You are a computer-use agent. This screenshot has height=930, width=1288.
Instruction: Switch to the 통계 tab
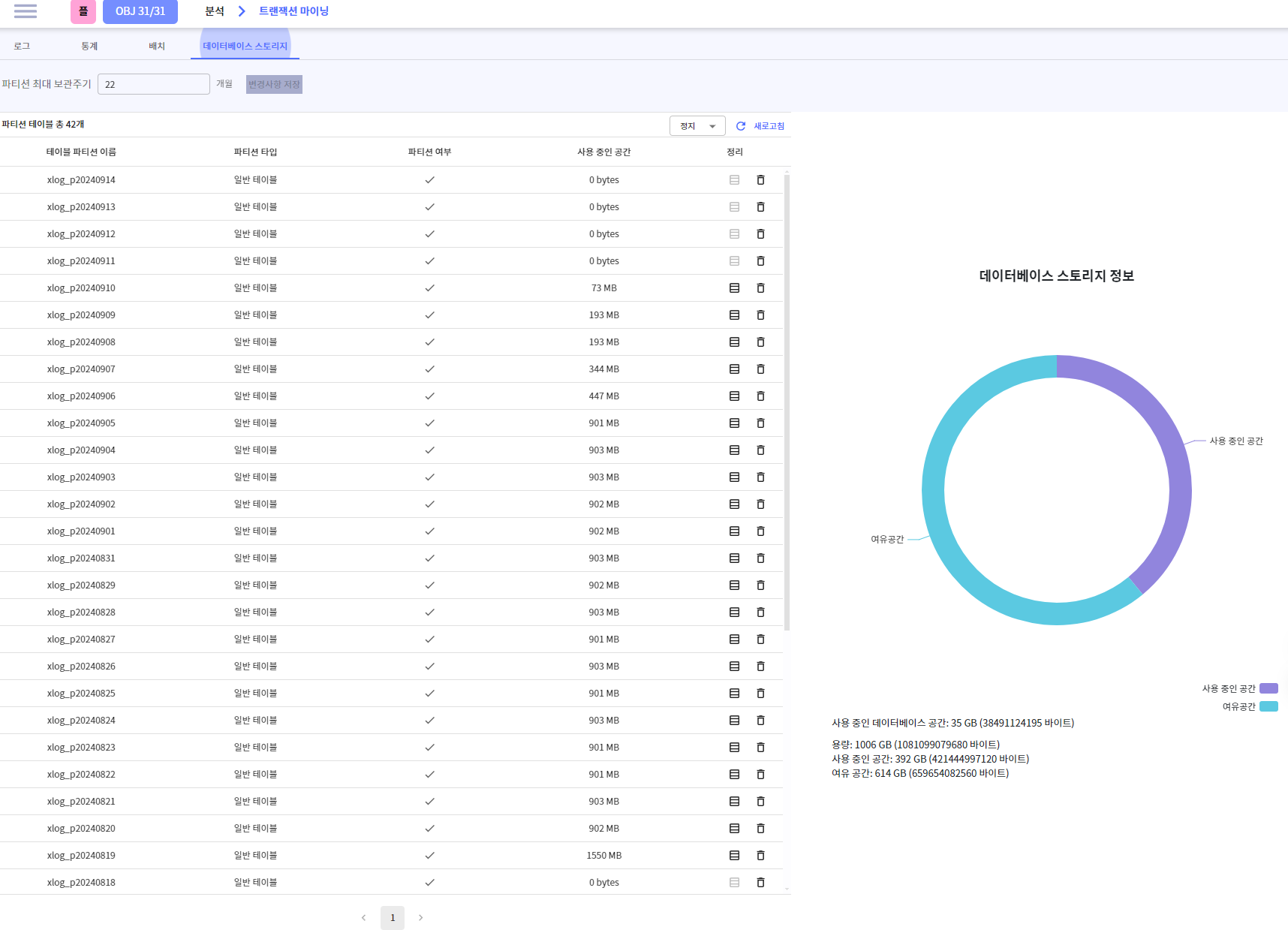pyautogui.click(x=89, y=46)
